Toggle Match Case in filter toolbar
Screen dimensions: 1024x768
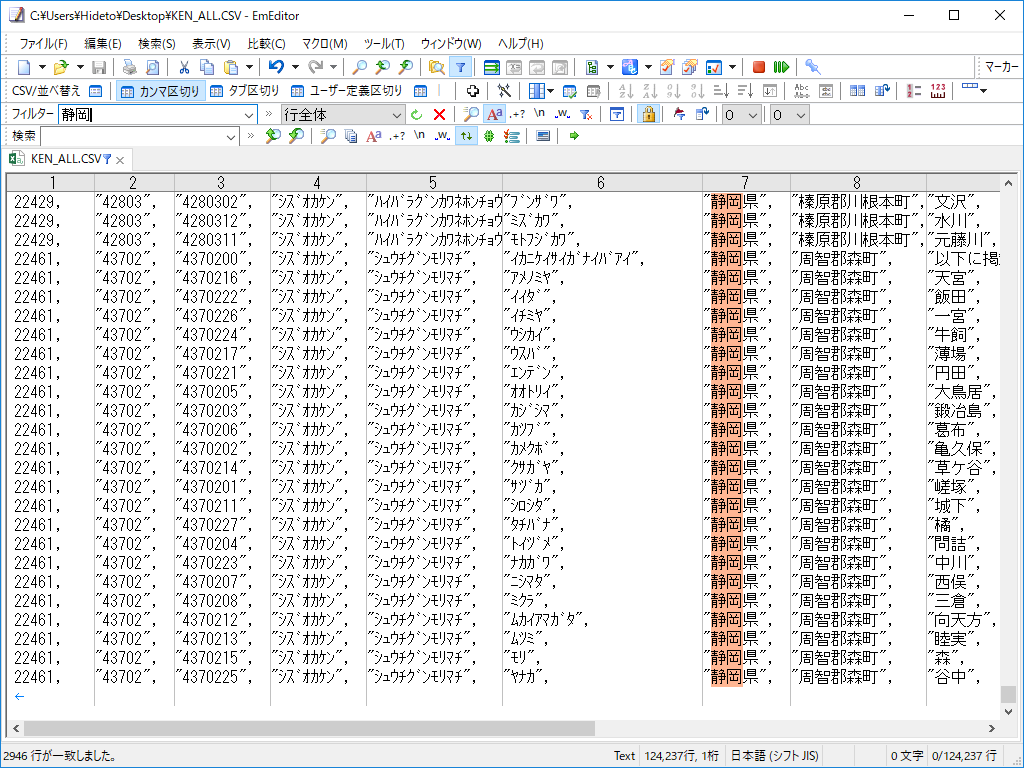(494, 115)
